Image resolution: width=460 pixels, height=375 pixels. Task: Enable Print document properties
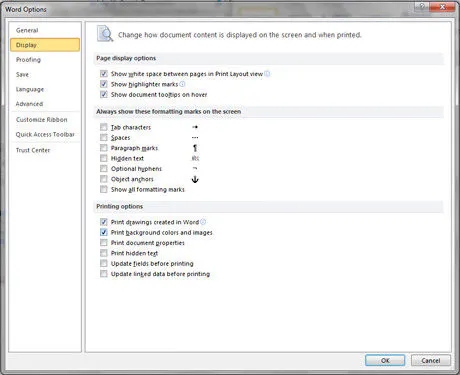[x=104, y=243]
